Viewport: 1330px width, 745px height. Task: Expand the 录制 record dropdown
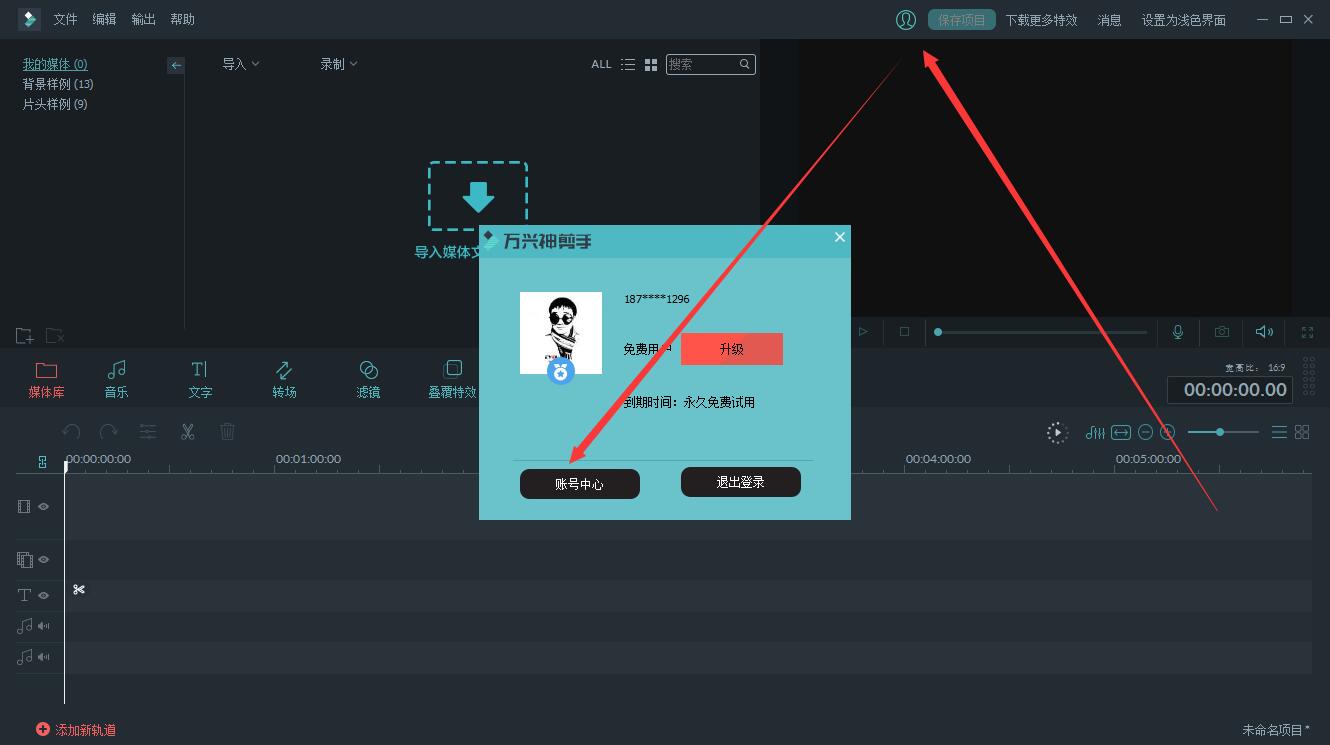(x=338, y=64)
